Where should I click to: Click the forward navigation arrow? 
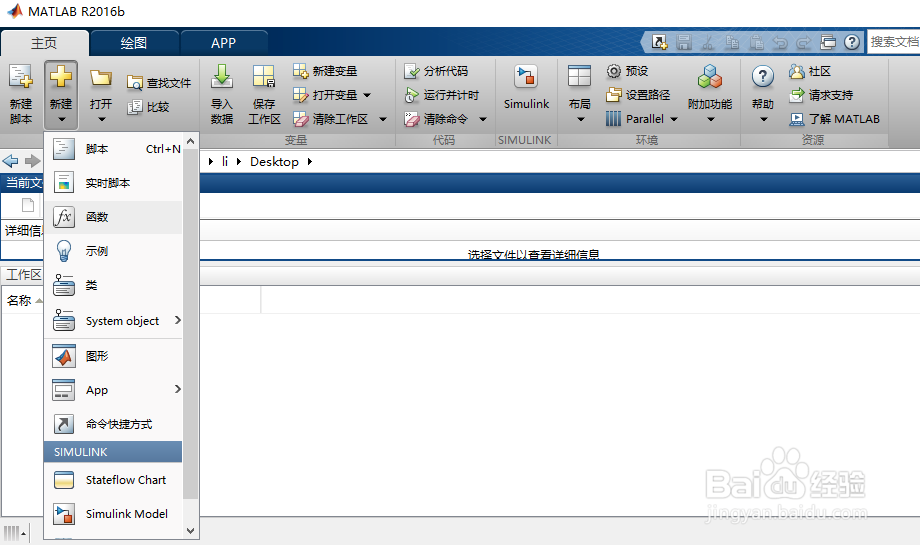32,161
